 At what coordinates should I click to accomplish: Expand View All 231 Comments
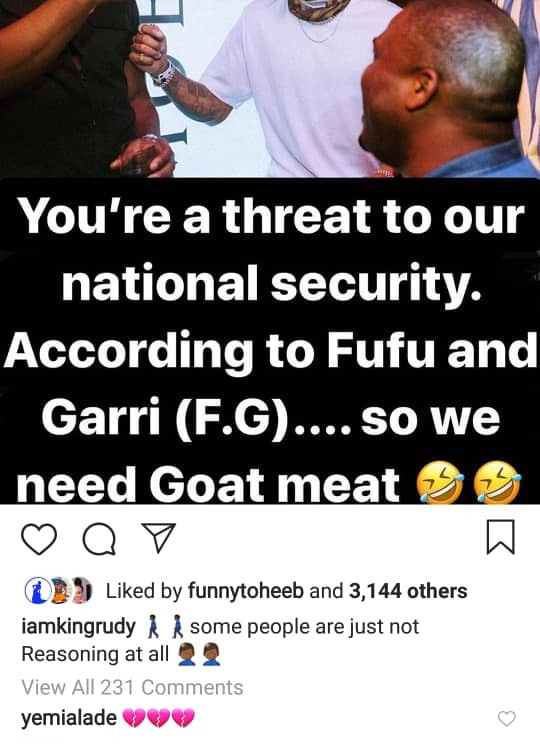[x=132, y=687]
